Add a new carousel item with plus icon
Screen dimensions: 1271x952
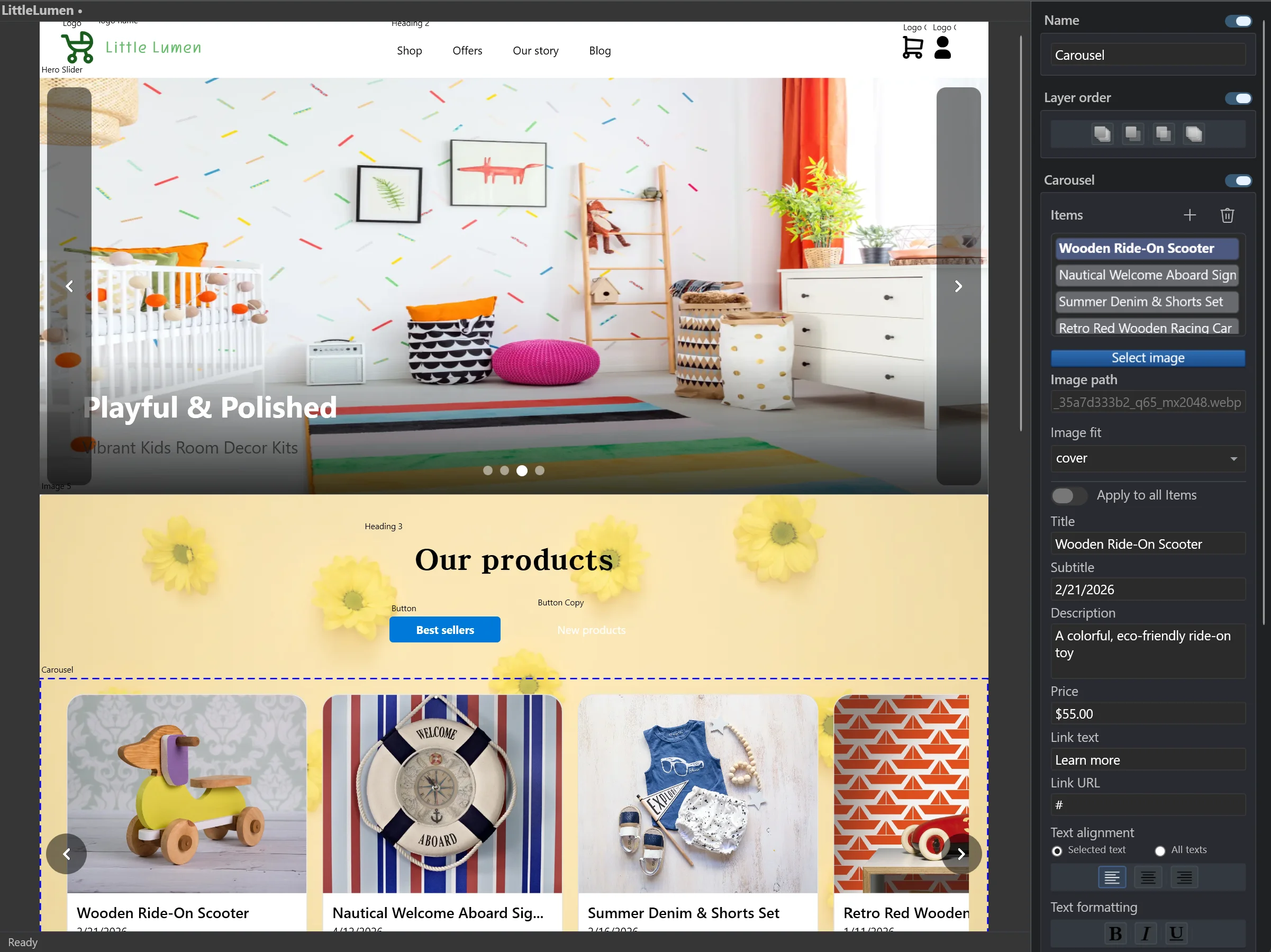click(1190, 215)
